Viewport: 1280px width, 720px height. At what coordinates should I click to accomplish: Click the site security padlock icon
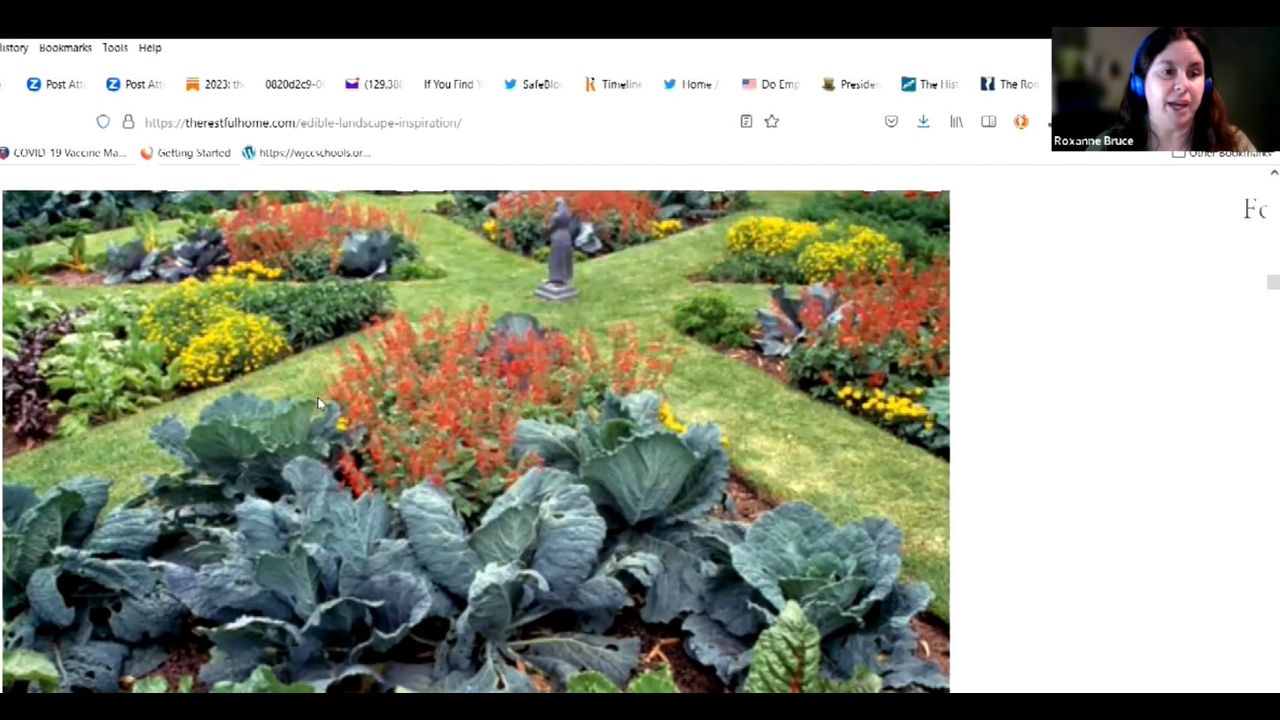click(128, 122)
